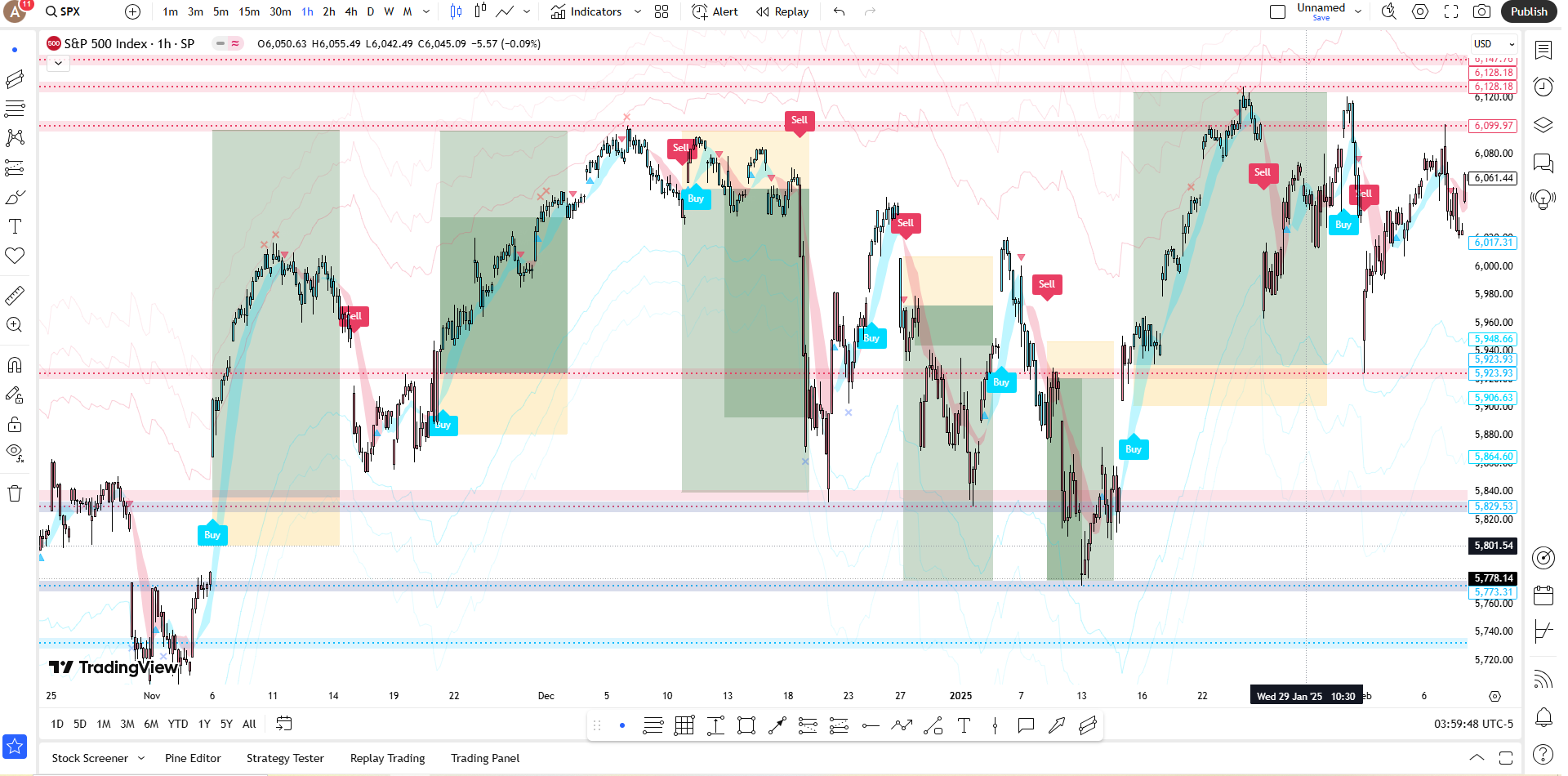This screenshot has width=1568, height=776.
Task: Switch to the Pine Editor tab
Action: point(193,758)
